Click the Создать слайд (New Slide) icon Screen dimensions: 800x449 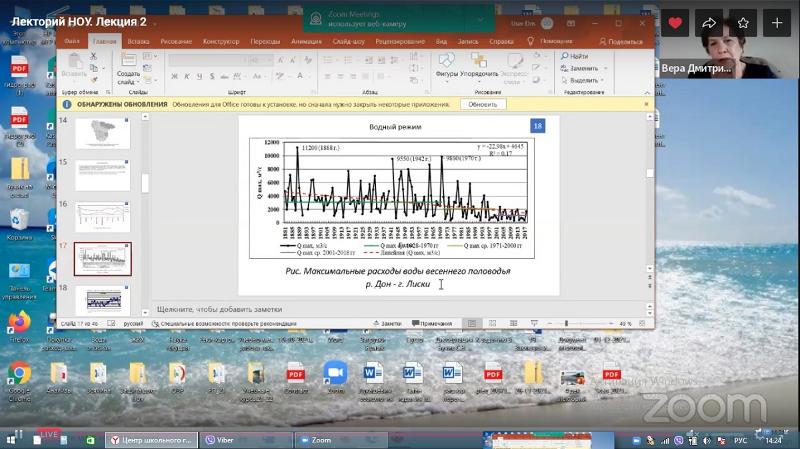click(x=128, y=64)
